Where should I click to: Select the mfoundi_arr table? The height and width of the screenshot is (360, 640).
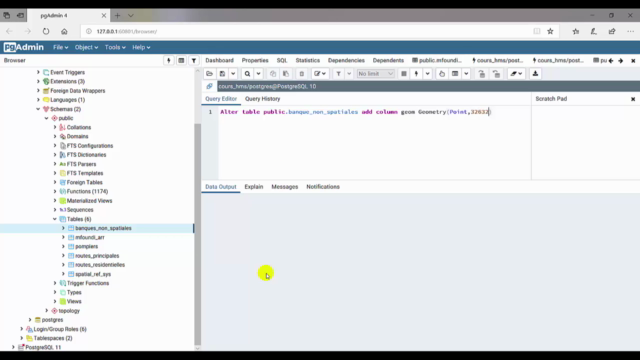coord(90,237)
